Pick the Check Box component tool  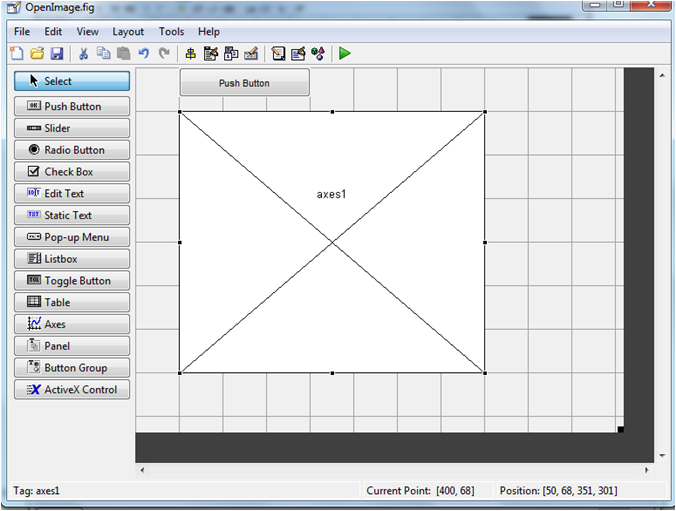point(72,172)
